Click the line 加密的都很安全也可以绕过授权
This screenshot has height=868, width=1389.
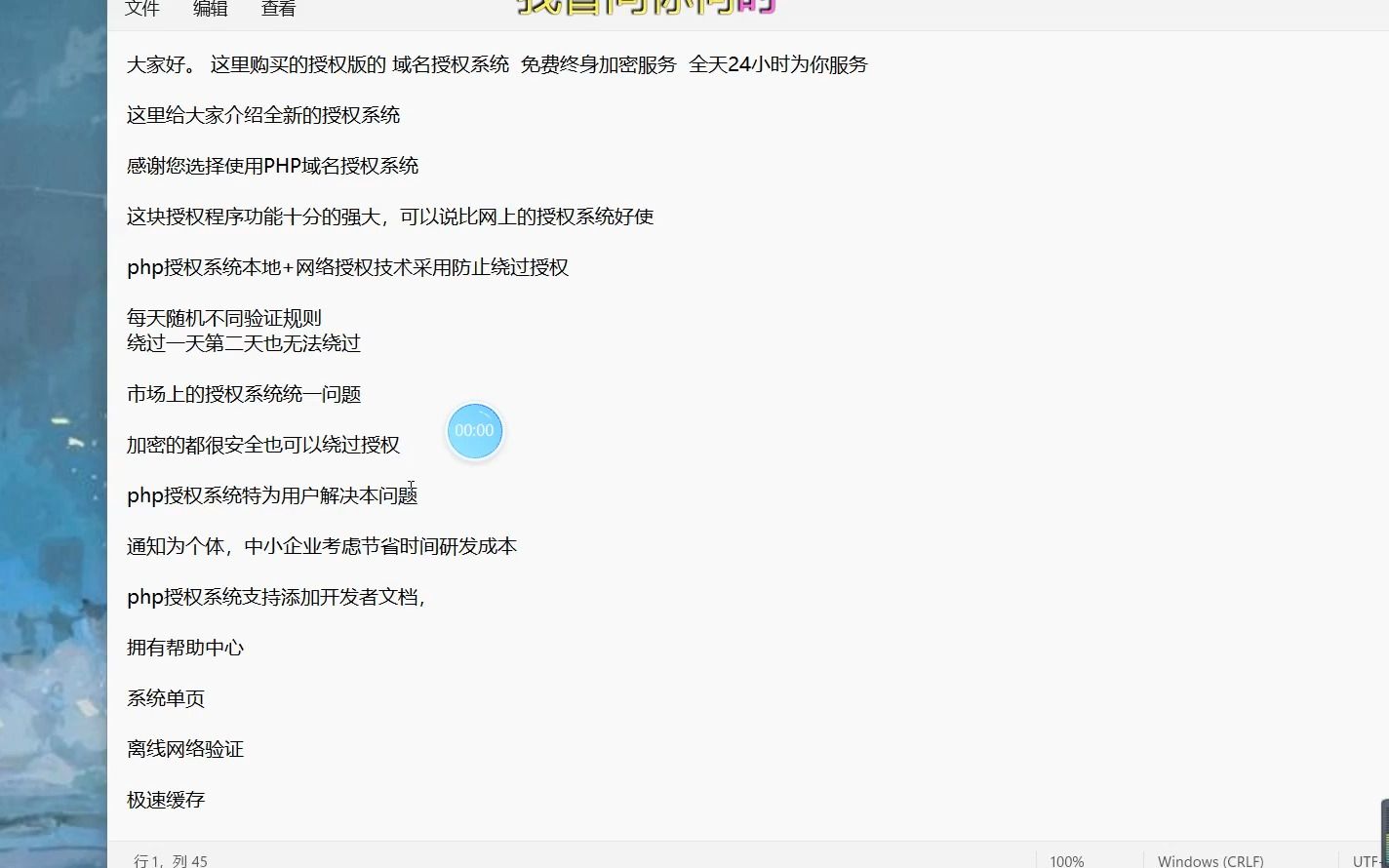tap(263, 445)
